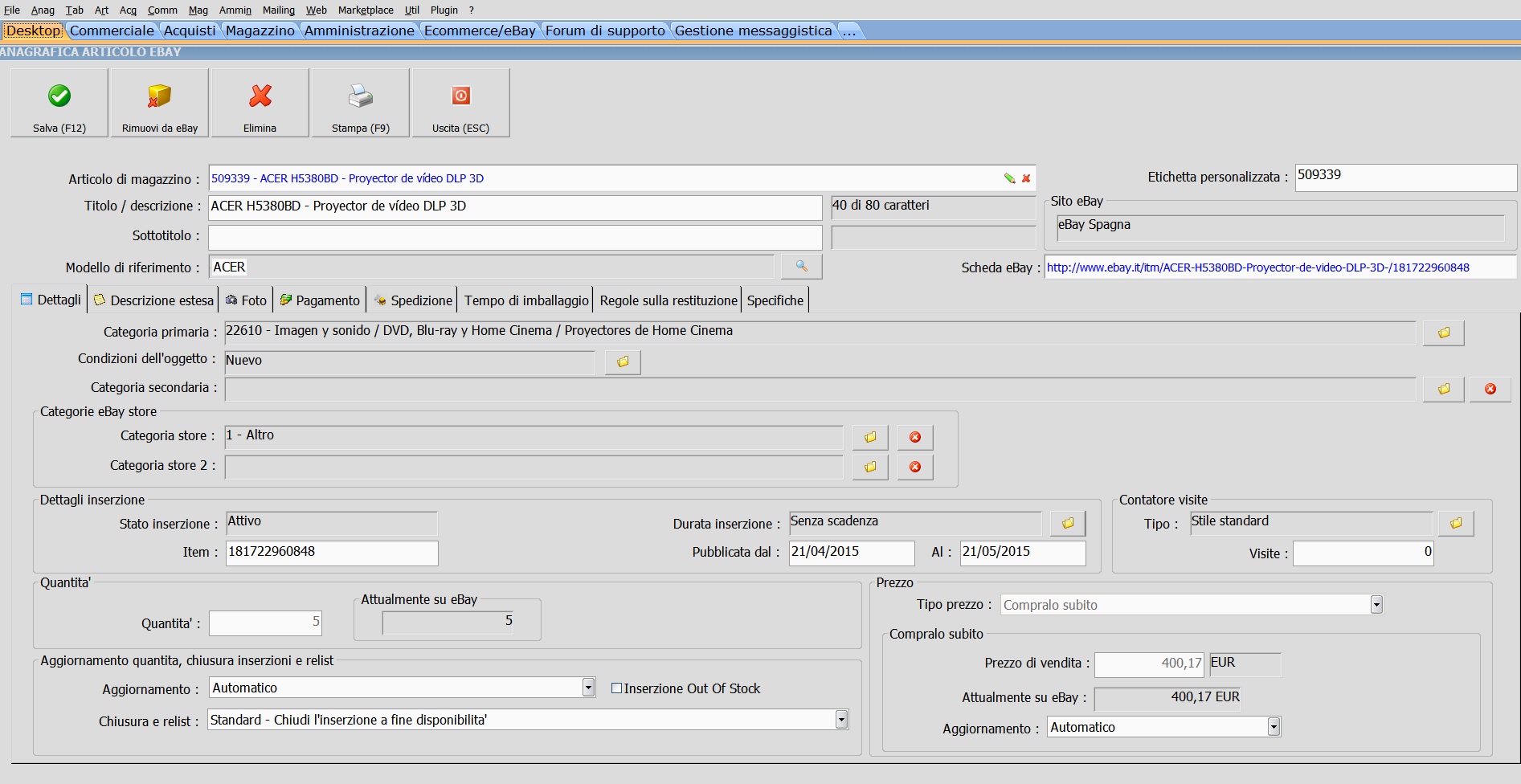The image size is (1521, 784).
Task: Click the Sottotitolo input field
Action: 515,237
